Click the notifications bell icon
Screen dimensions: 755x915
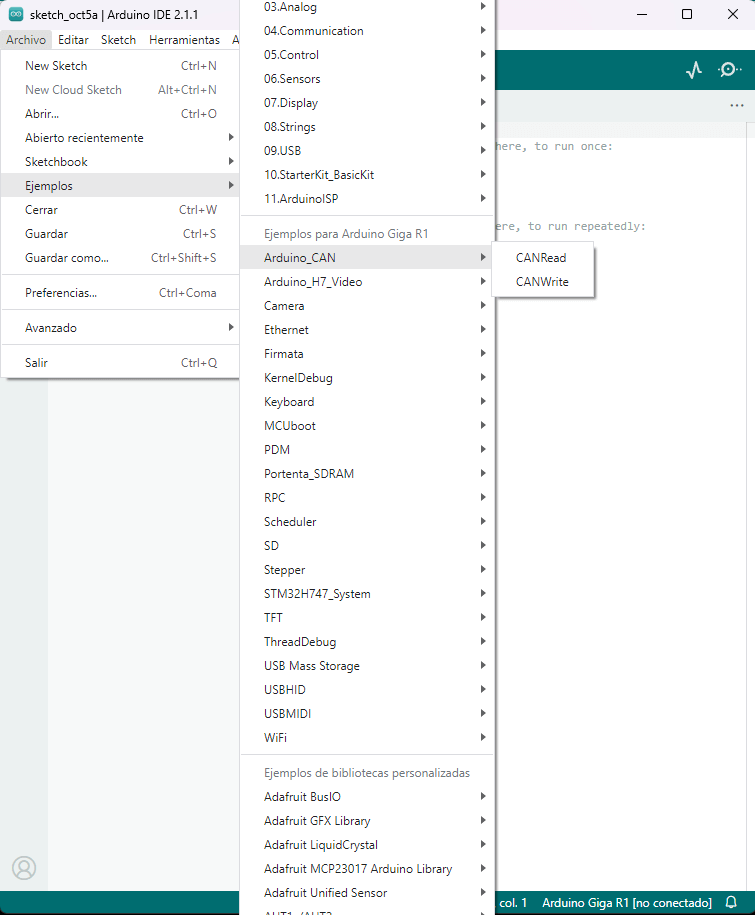coord(731,902)
